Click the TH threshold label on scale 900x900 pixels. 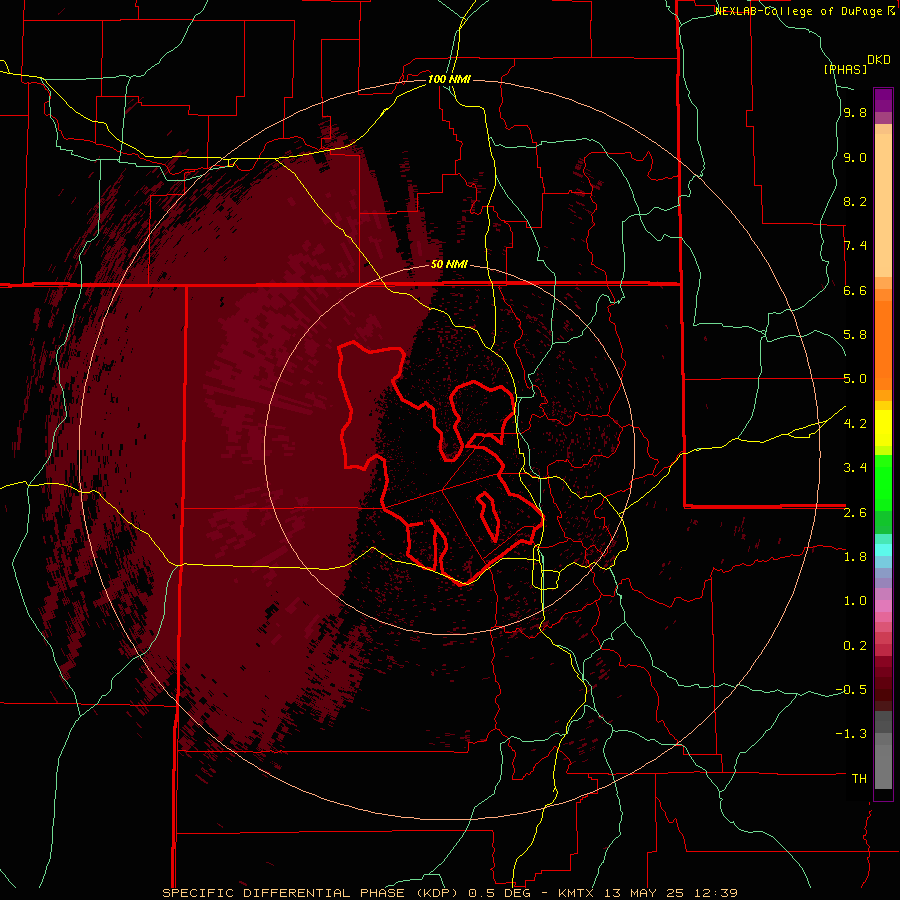(859, 779)
